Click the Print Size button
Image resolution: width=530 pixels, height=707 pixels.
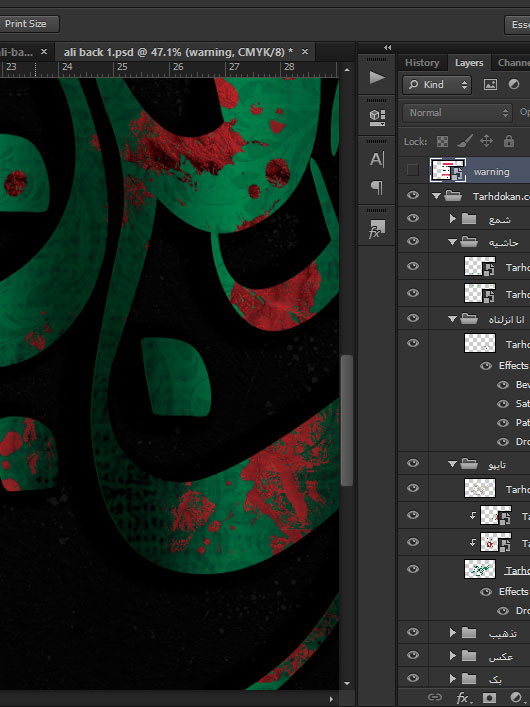[28, 24]
